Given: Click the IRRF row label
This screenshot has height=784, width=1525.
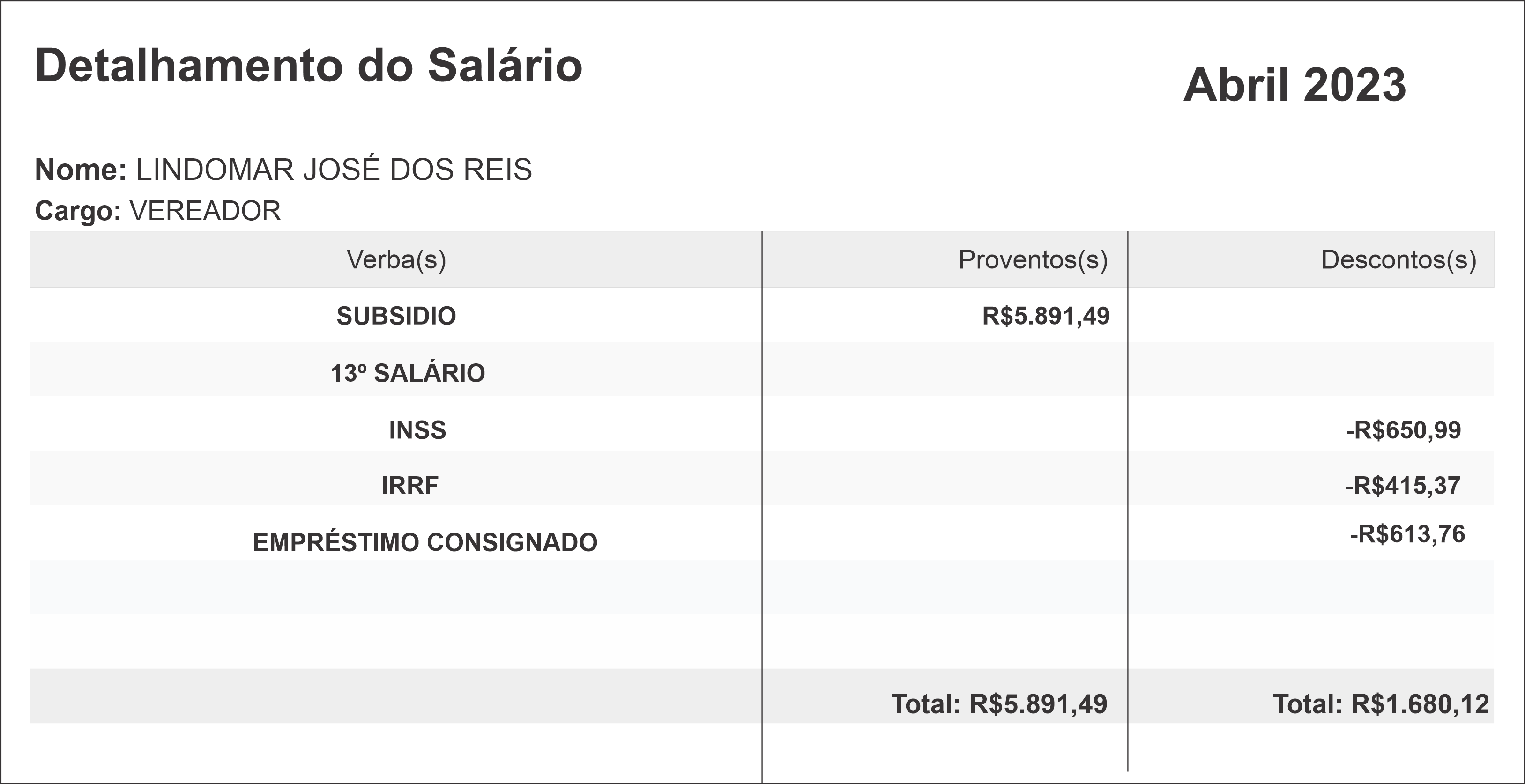Looking at the screenshot, I should (409, 486).
